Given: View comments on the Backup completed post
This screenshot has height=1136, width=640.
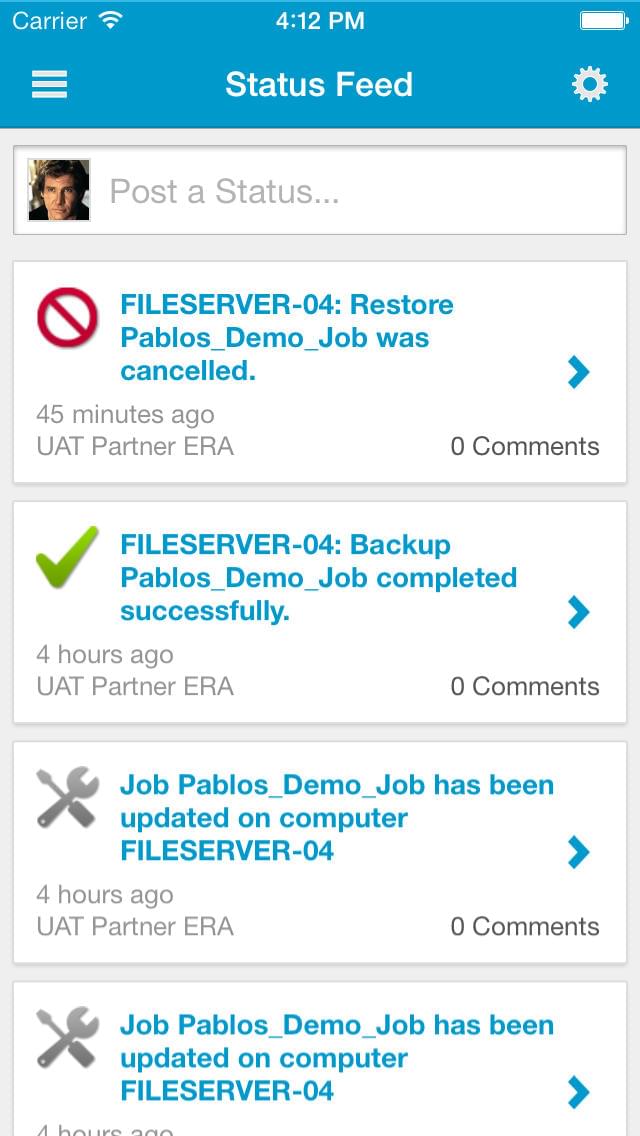Looking at the screenshot, I should [524, 686].
